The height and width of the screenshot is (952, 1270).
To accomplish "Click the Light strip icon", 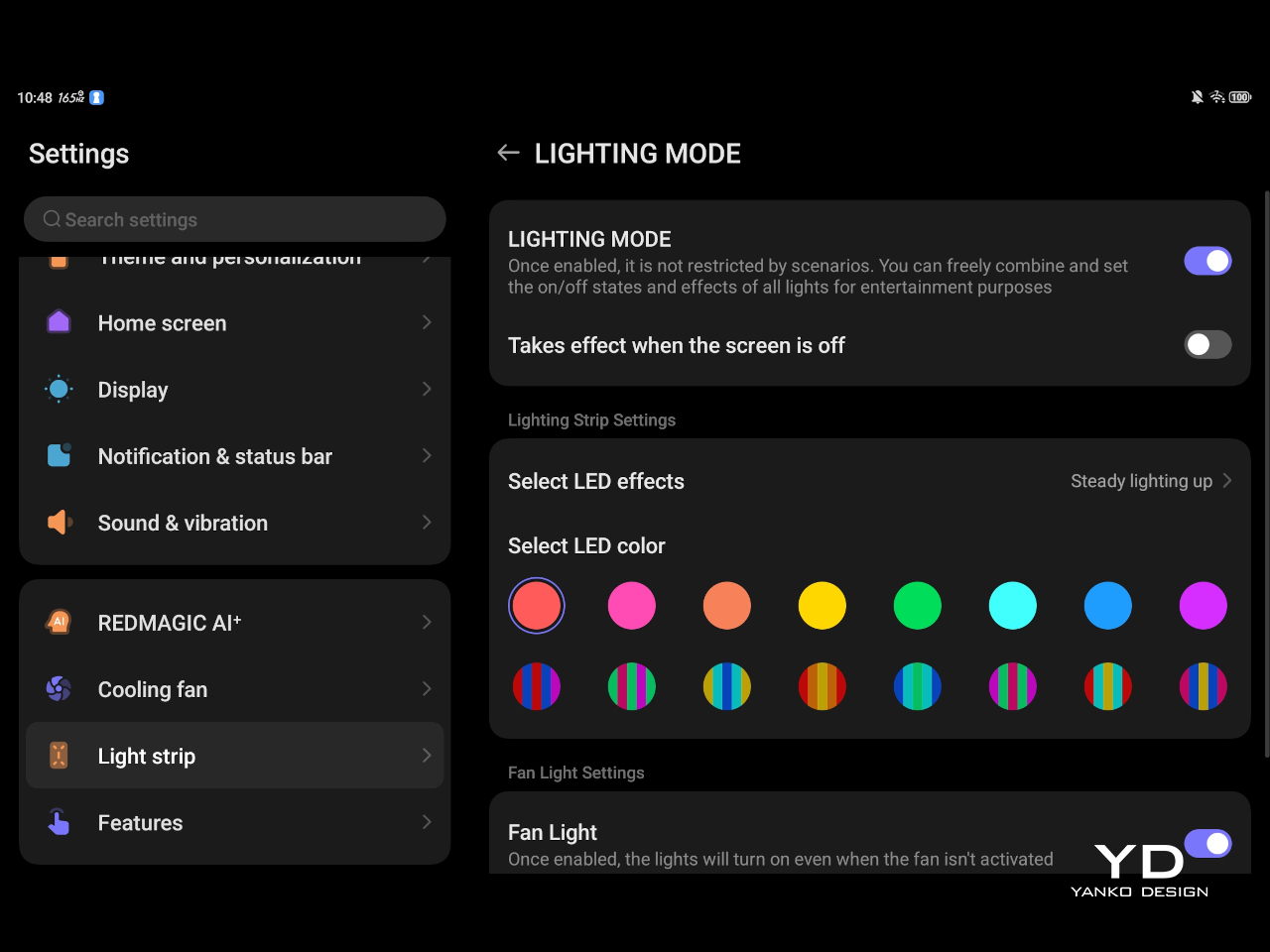I will tap(59, 756).
